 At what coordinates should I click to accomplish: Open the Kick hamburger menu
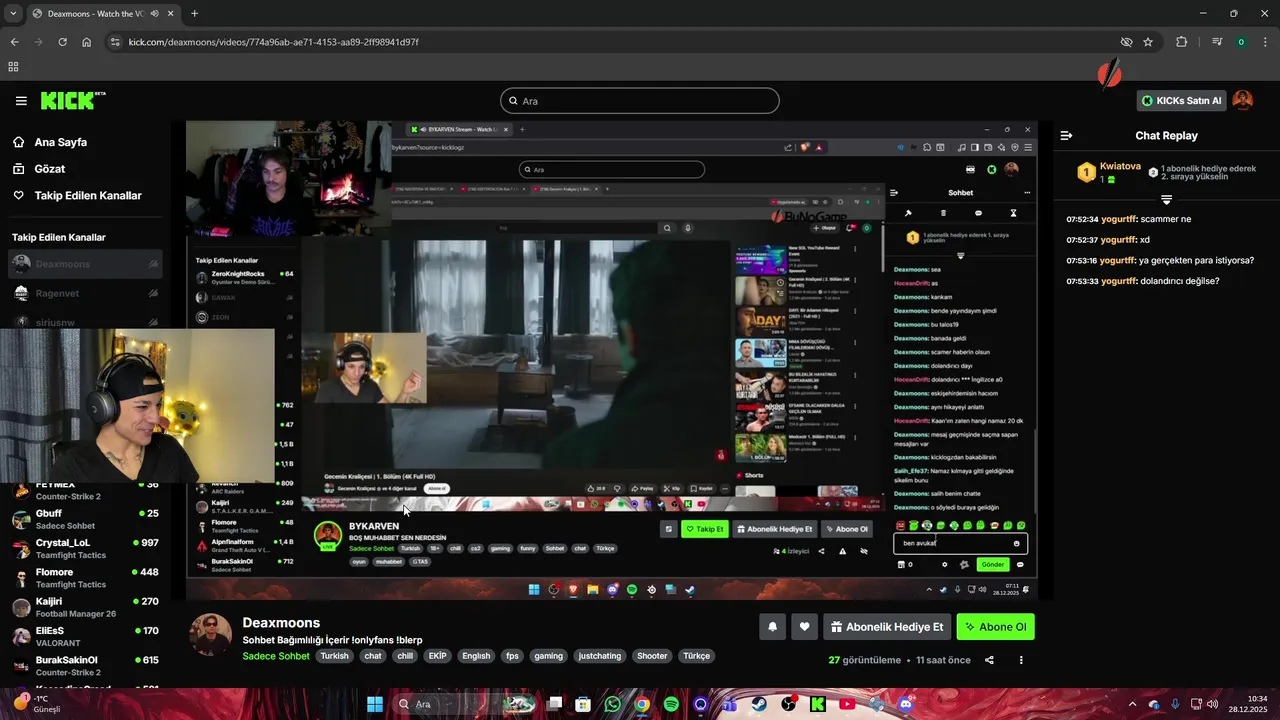(21, 101)
